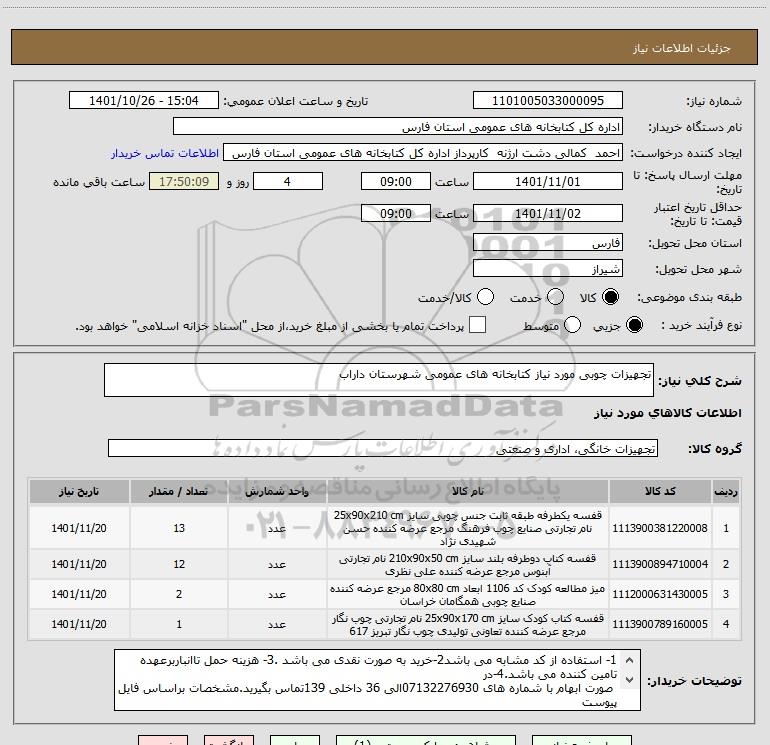
Task: Click the row 1 single-sided shelf description
Action: pyautogui.click(x=468, y=528)
